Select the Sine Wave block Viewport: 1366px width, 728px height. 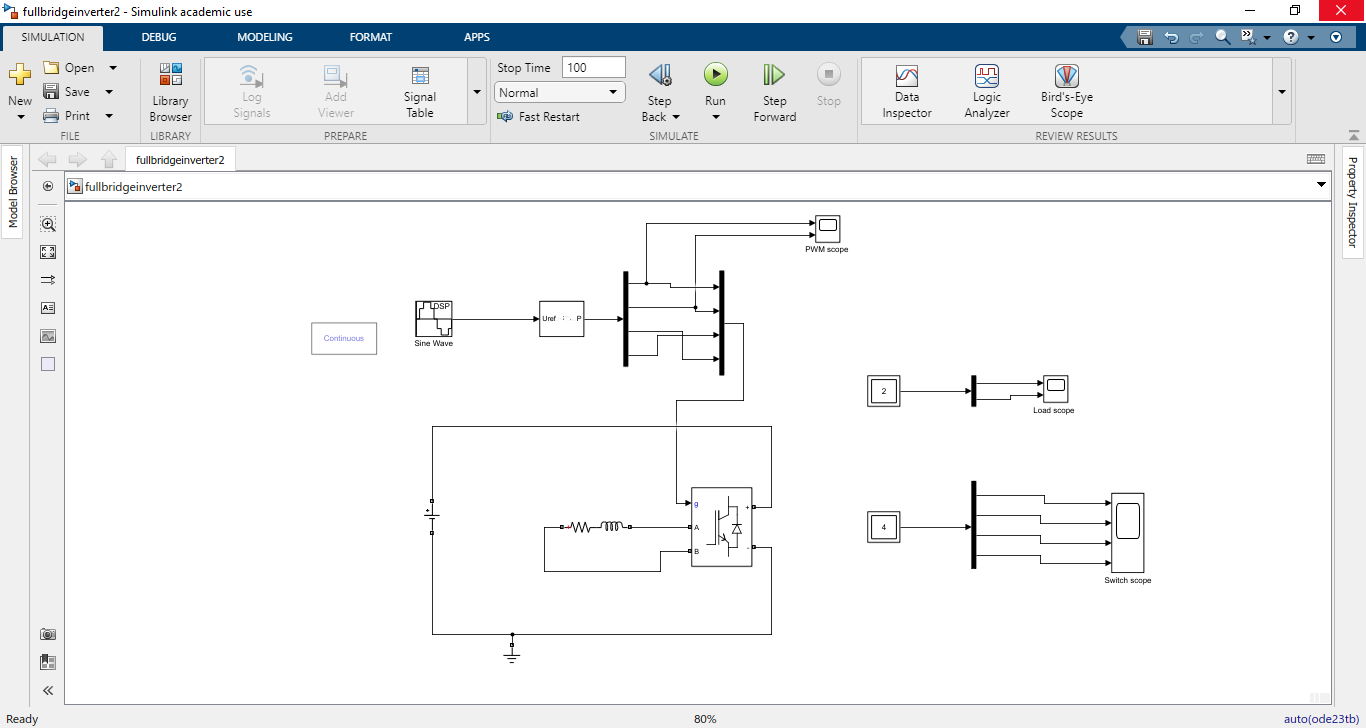434,319
